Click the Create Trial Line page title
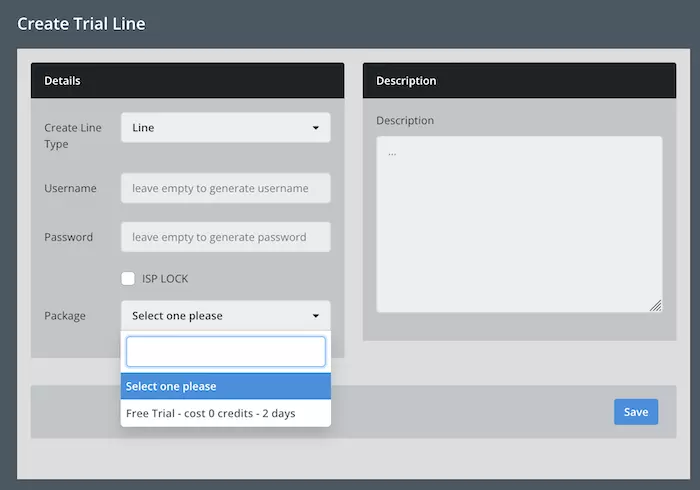700x490 pixels. (81, 23)
